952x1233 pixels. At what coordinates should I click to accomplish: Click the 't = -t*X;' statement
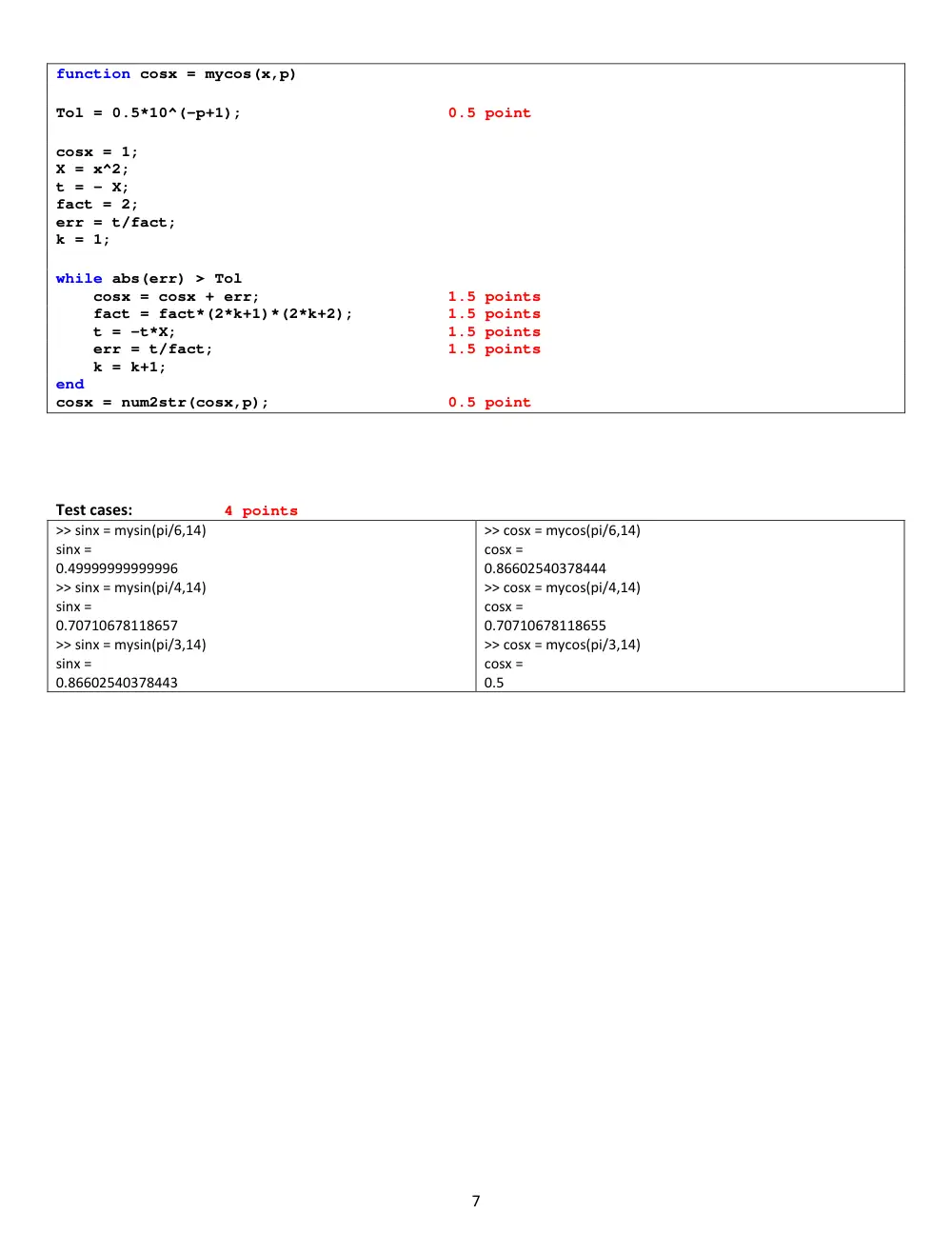pos(134,332)
